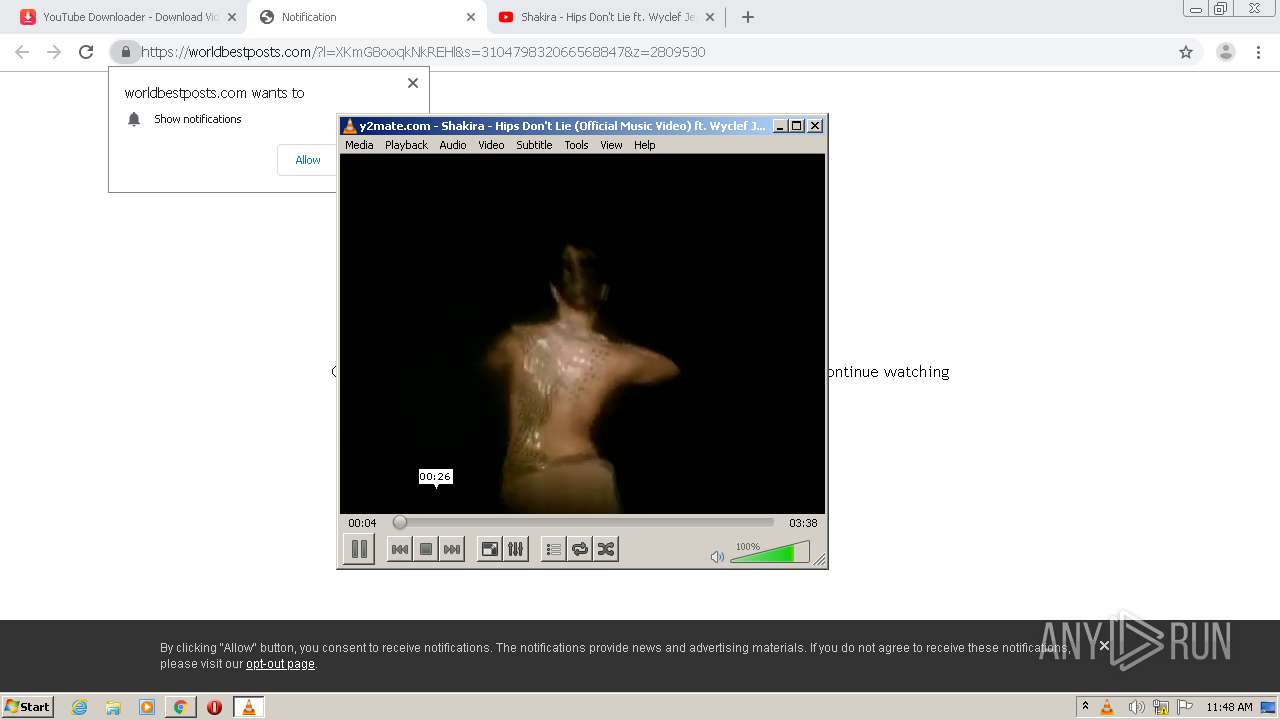Open the Chrome profile avatar
Viewport: 1280px width, 720px height.
[x=1226, y=52]
